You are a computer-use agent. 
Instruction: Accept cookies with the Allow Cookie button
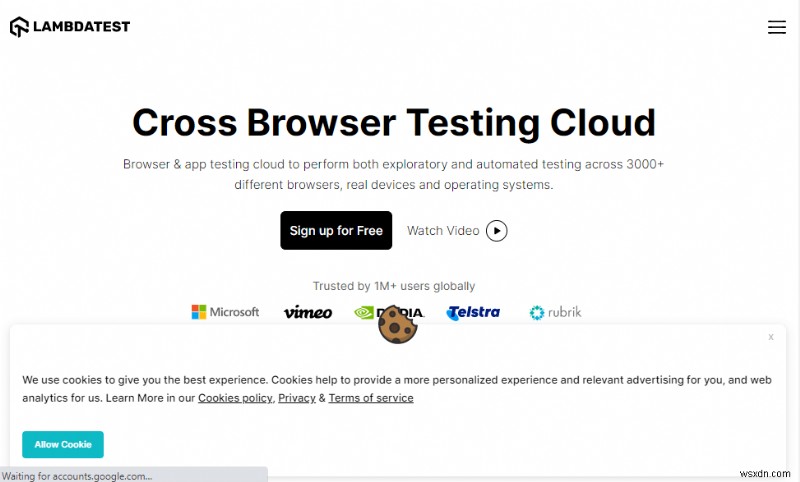pyautogui.click(x=63, y=444)
